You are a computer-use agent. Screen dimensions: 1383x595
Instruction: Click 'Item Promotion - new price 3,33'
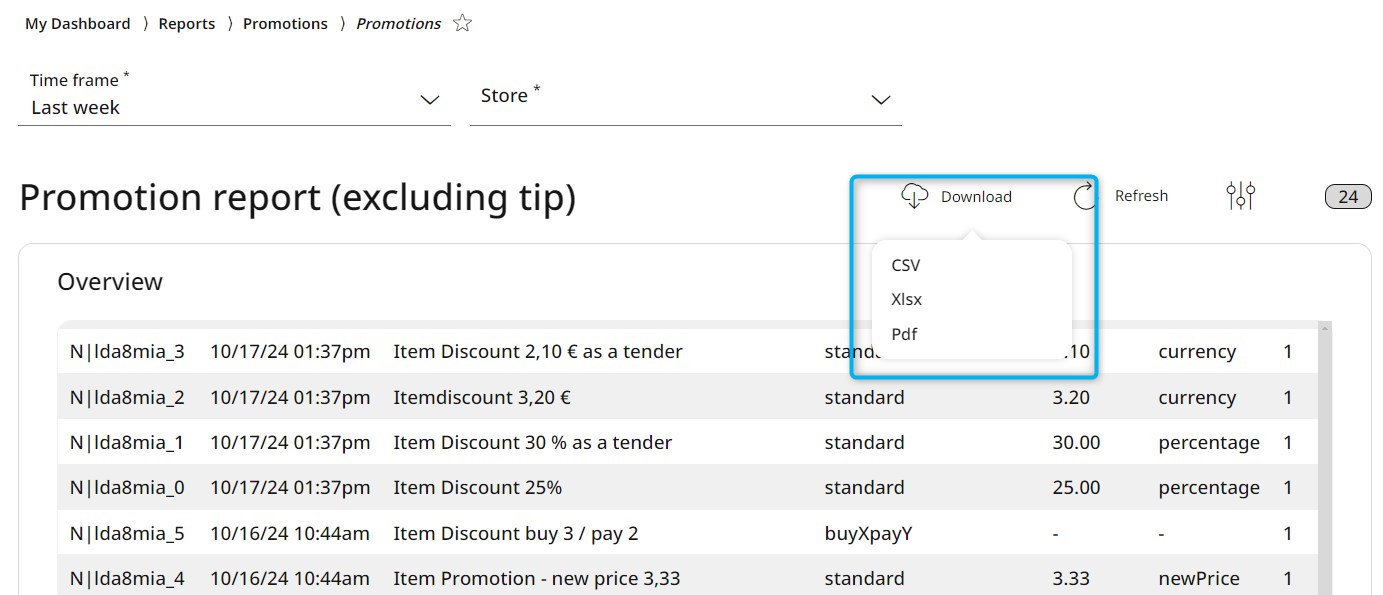(x=537, y=578)
